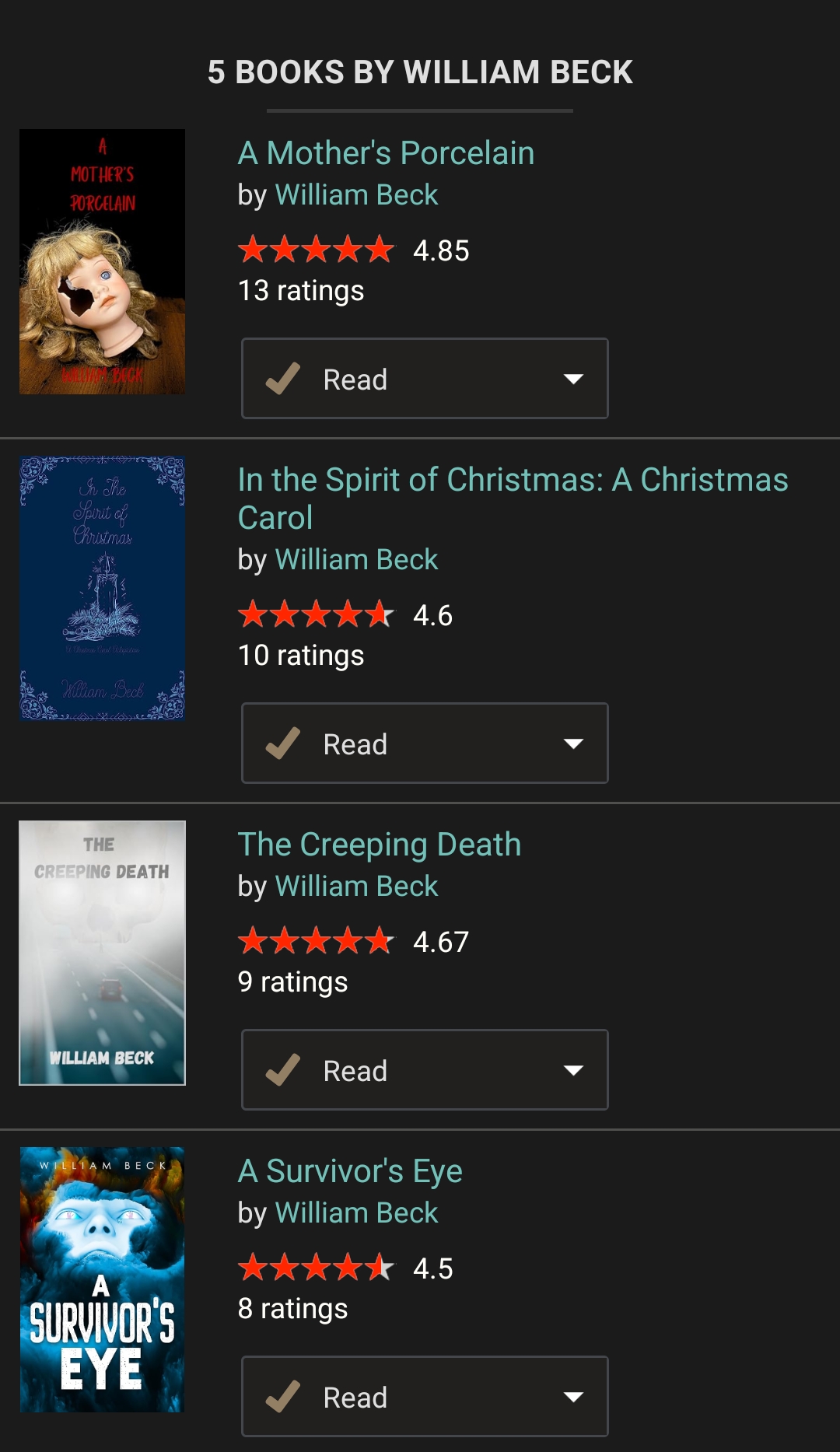Image resolution: width=840 pixels, height=1452 pixels.
Task: Click the star rating of In the Spirit of Christmas
Action: click(x=316, y=614)
